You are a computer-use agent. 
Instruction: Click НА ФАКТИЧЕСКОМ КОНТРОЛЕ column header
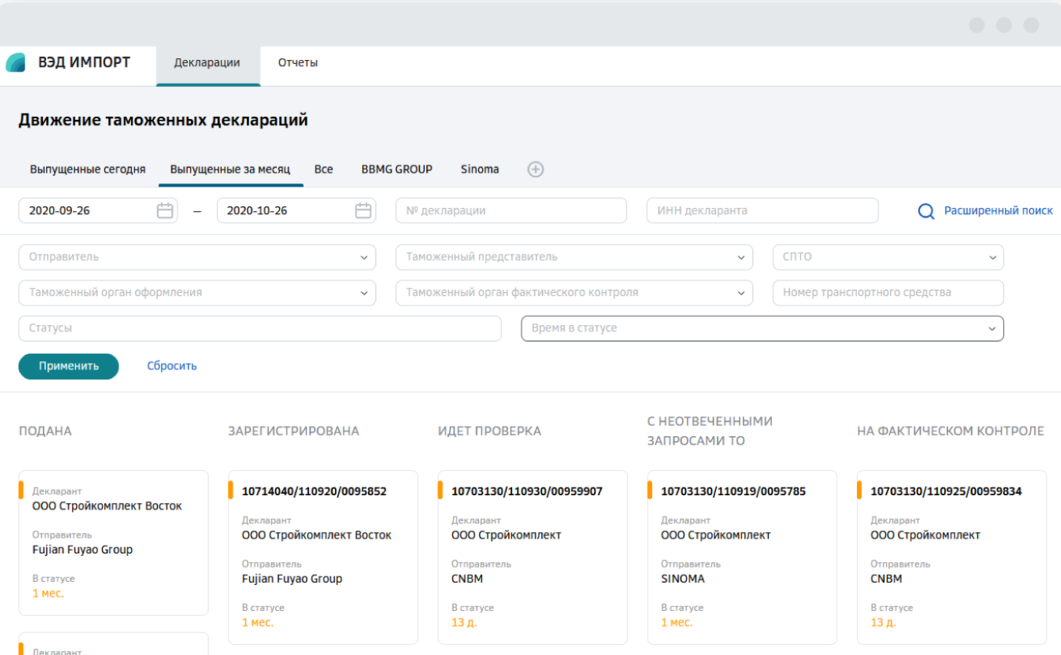point(950,431)
